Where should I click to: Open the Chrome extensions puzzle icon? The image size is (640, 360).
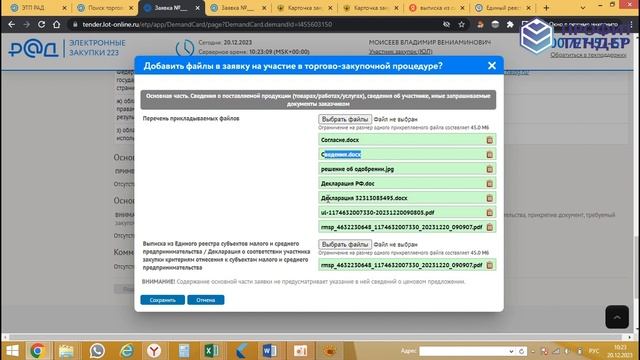[510, 24]
